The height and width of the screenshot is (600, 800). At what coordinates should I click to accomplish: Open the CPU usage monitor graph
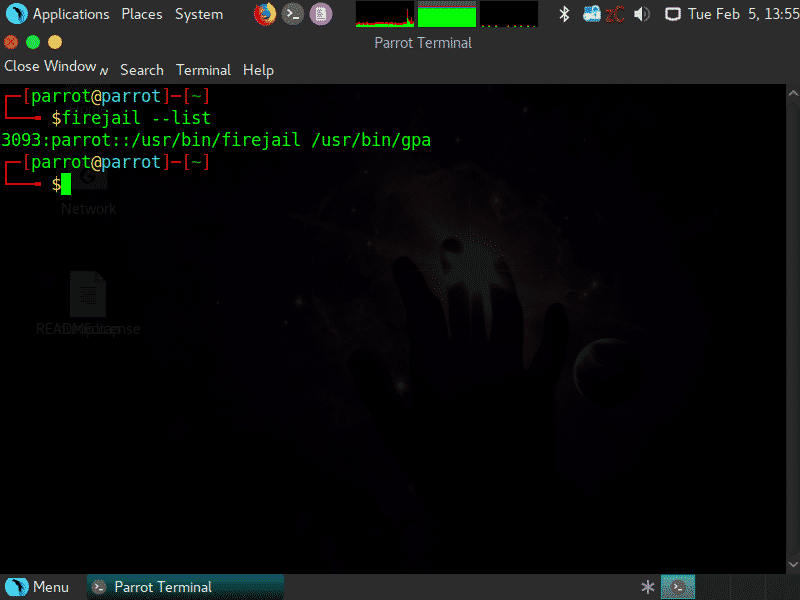click(385, 14)
